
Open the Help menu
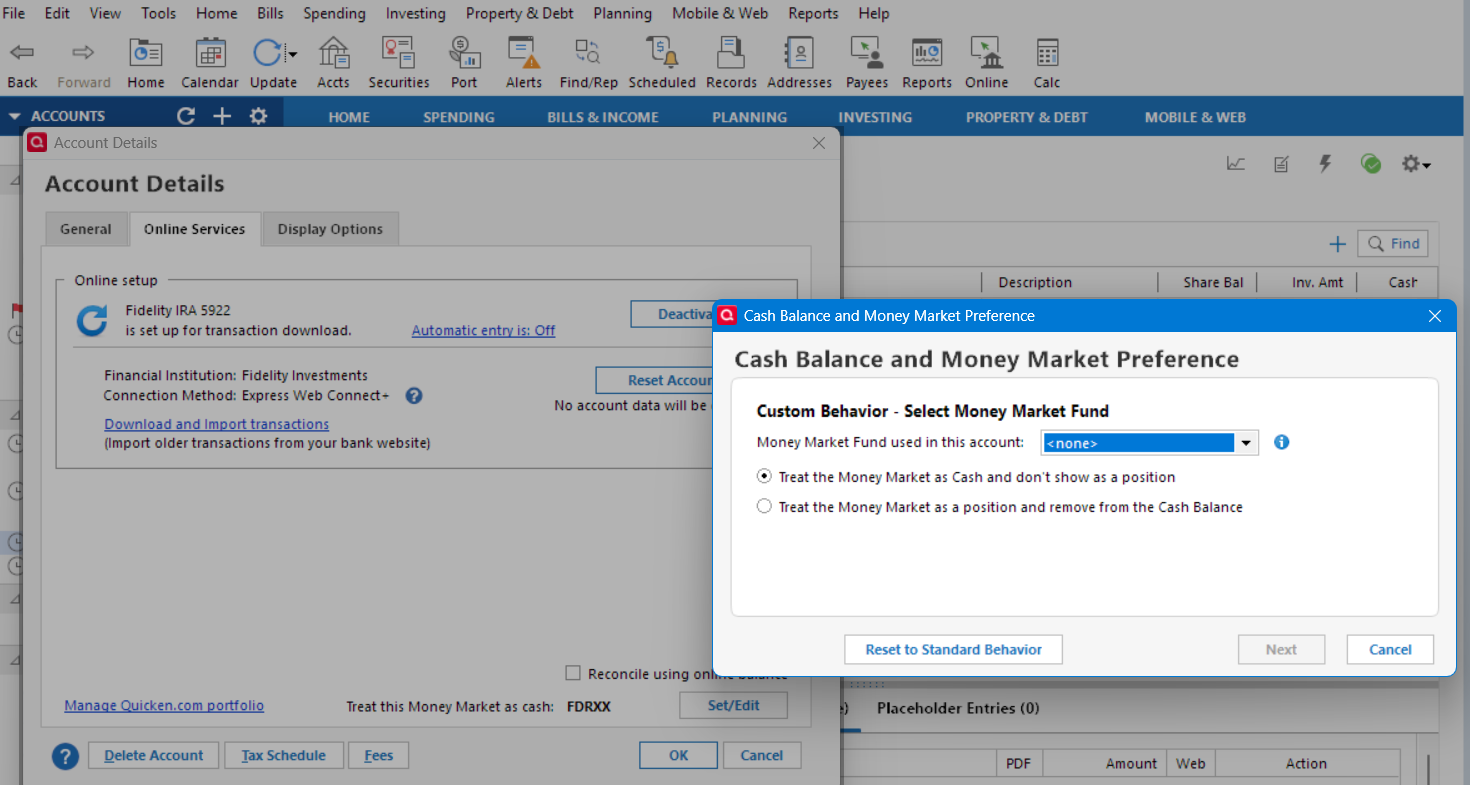[x=873, y=13]
